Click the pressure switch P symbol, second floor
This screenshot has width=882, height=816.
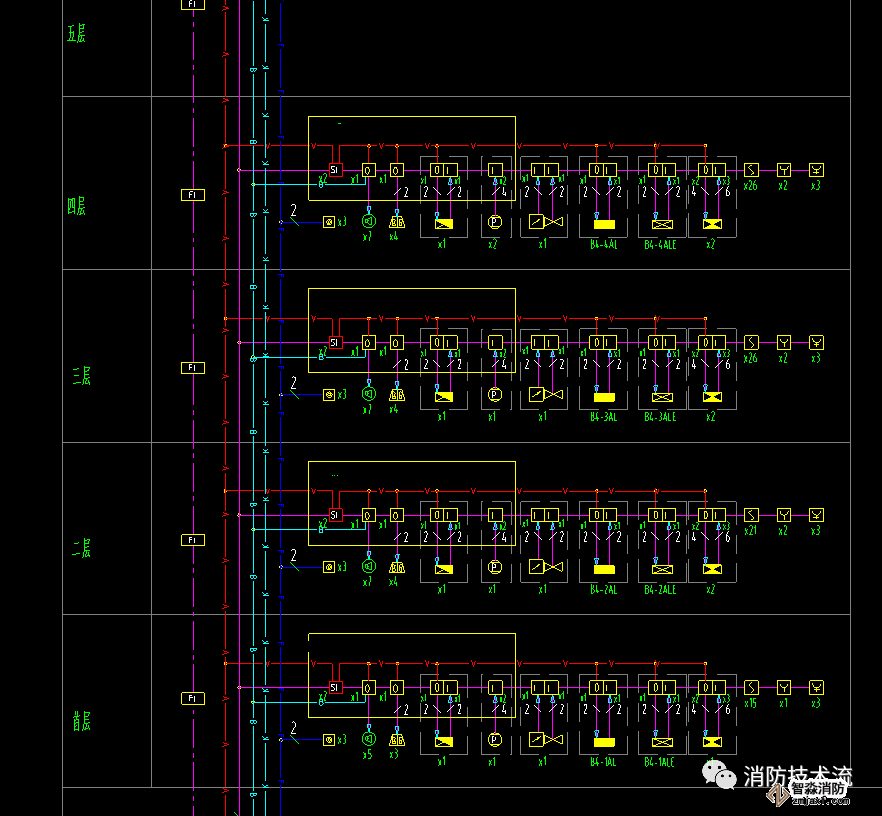(493, 567)
